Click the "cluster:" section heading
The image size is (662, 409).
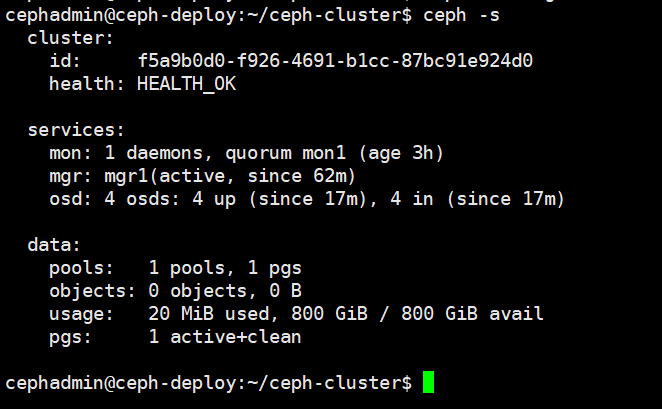pyautogui.click(x=71, y=38)
